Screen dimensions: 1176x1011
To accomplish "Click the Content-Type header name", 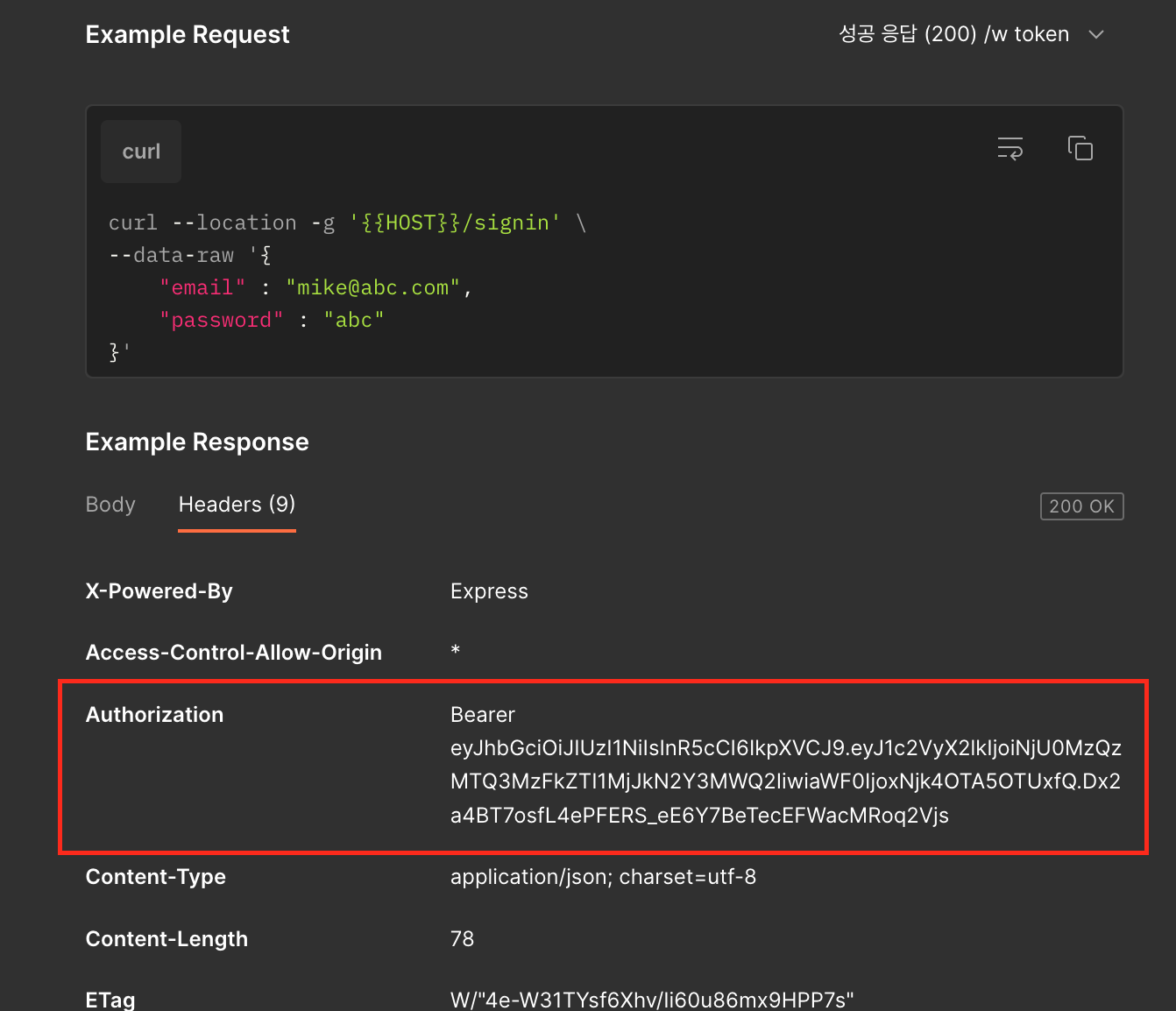I will [156, 877].
